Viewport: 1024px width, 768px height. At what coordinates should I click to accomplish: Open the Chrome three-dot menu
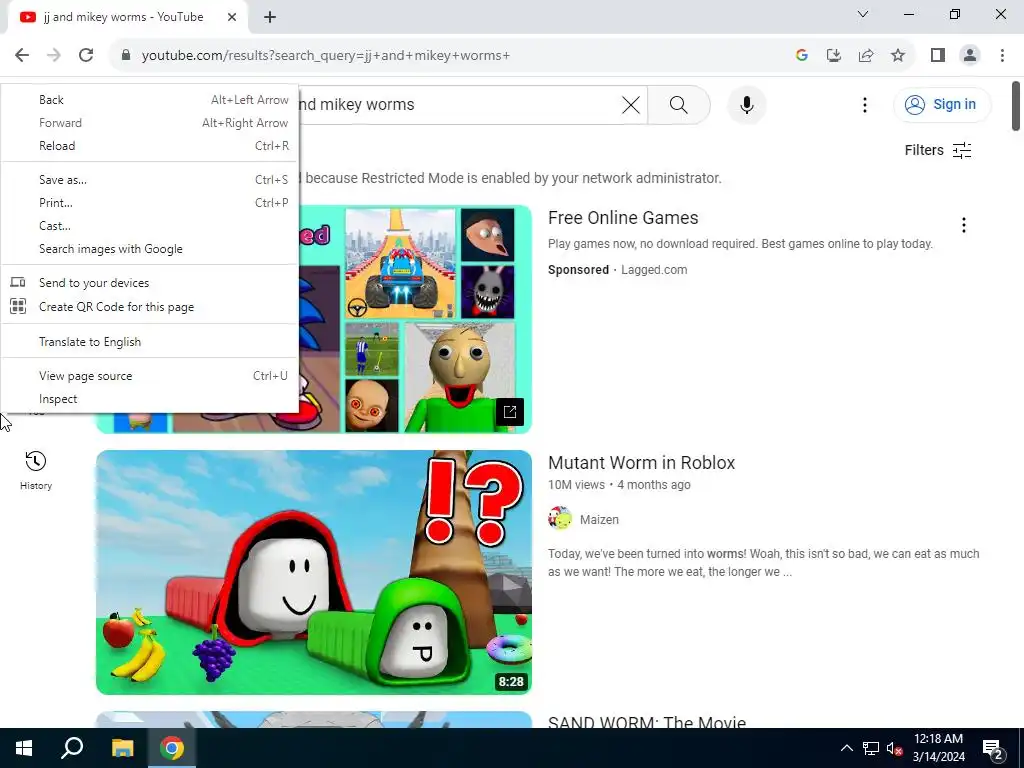click(1002, 56)
